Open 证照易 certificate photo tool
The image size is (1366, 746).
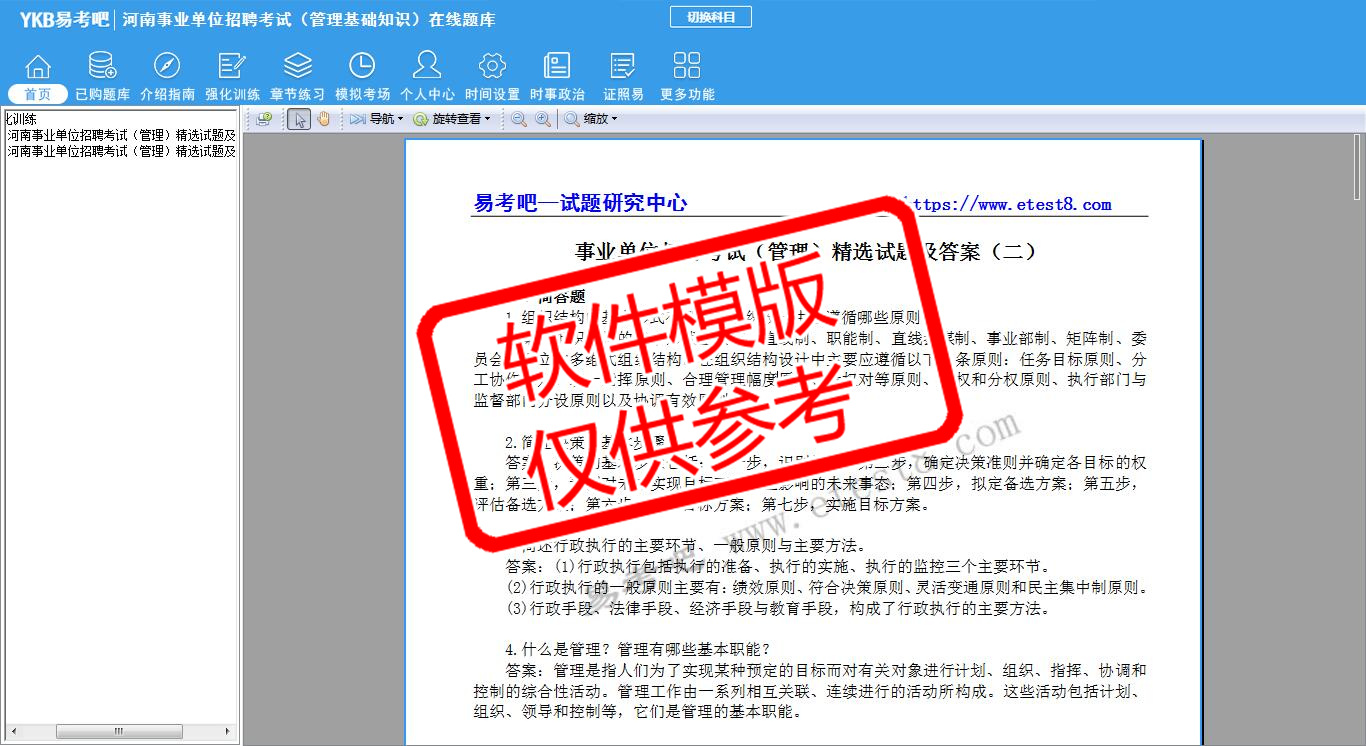[x=623, y=76]
